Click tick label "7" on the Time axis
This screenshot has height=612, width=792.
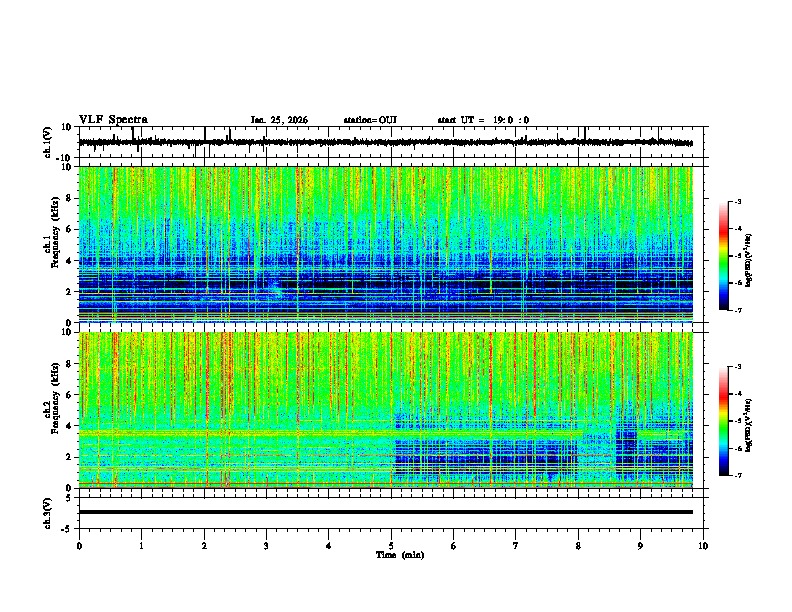click(x=516, y=546)
